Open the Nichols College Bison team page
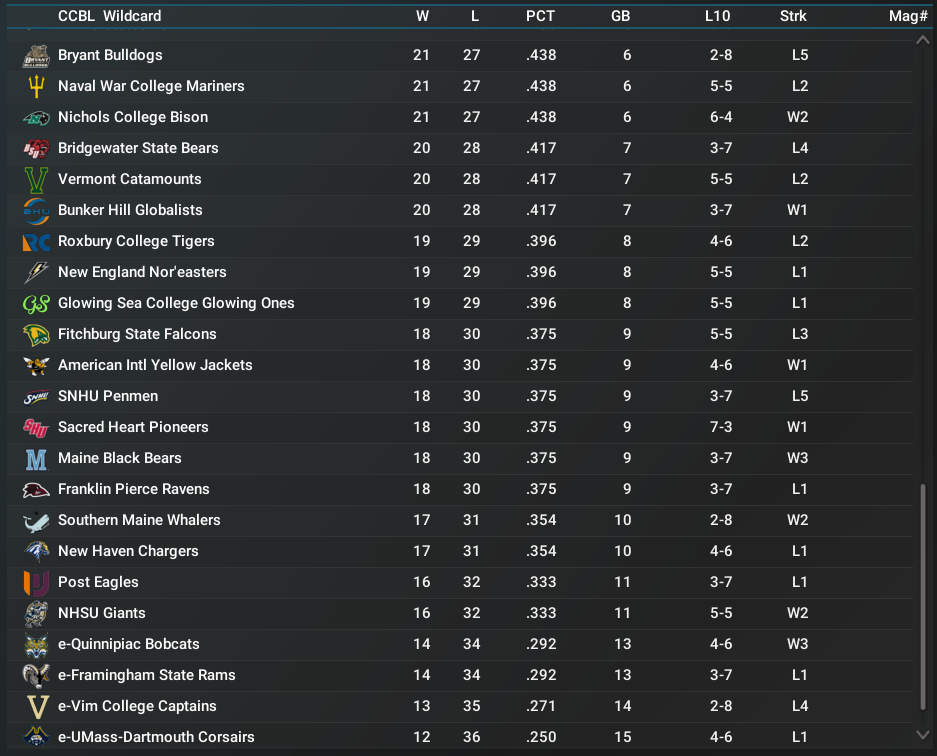The width and height of the screenshot is (937, 756). click(x=133, y=117)
